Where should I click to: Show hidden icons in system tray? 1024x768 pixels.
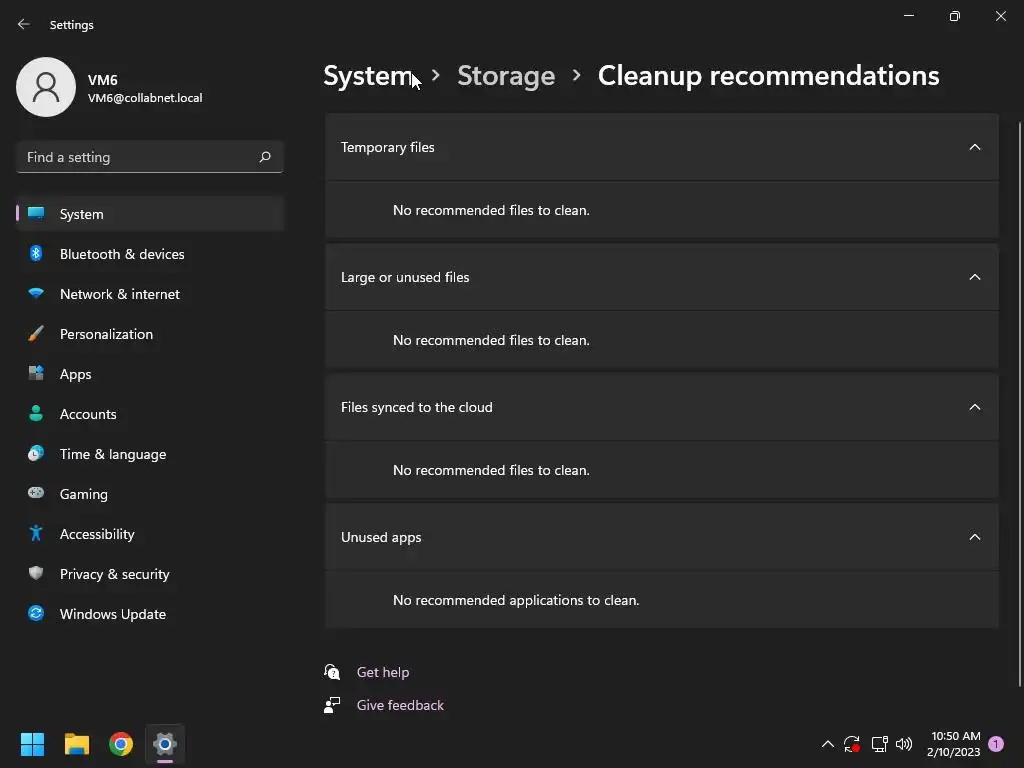[x=827, y=744]
